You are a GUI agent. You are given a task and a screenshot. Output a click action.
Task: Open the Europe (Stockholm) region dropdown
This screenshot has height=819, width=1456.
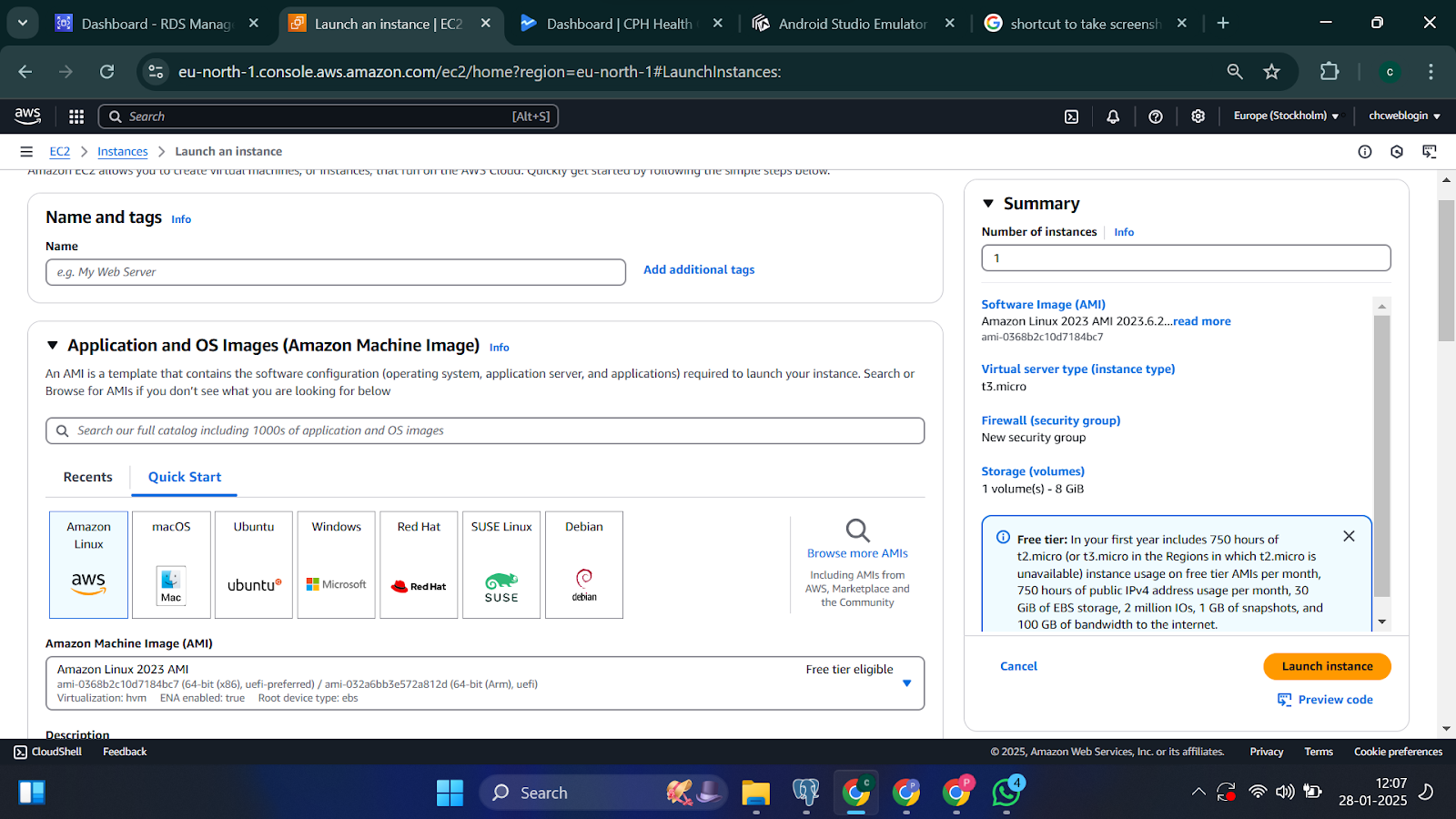click(x=1286, y=116)
